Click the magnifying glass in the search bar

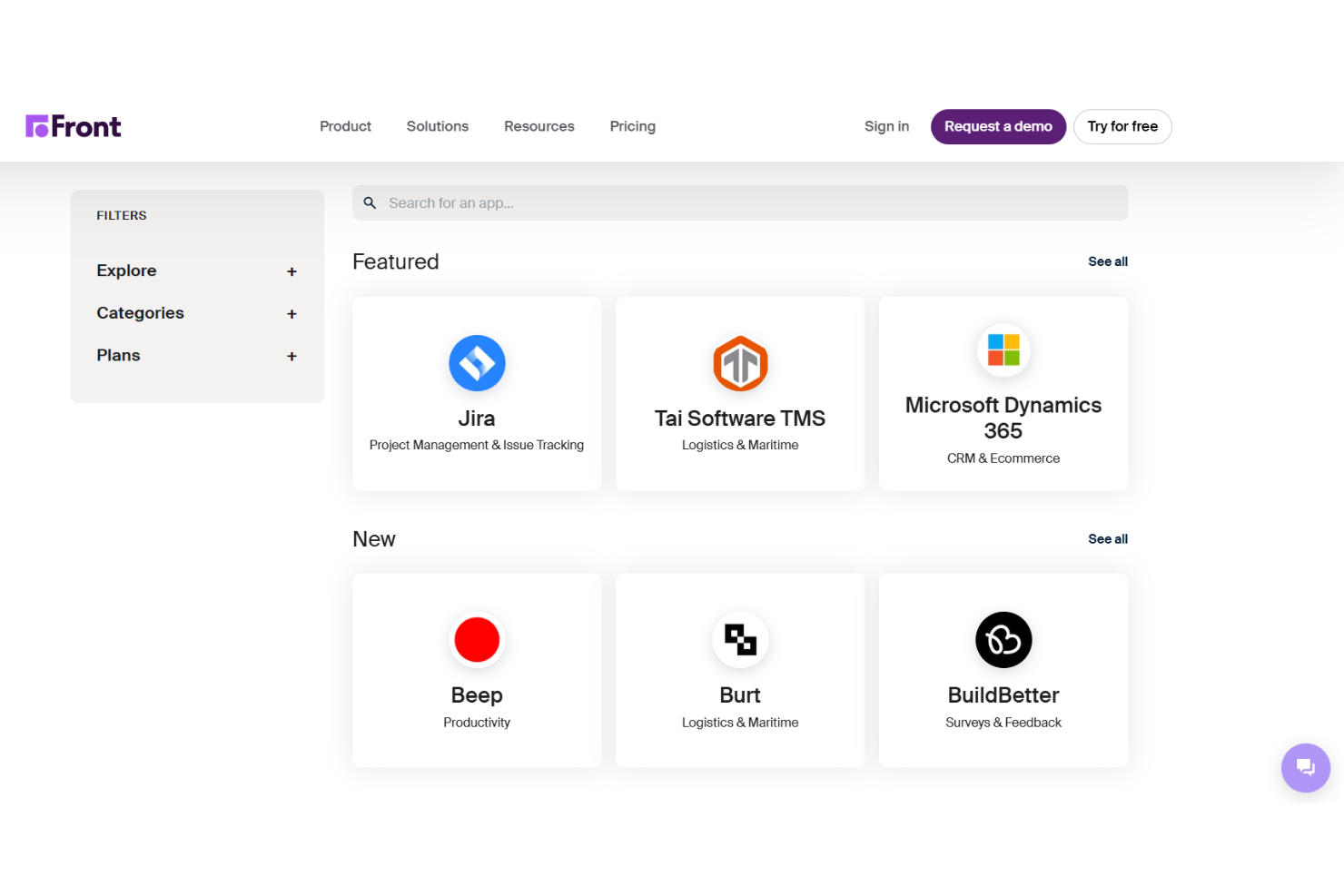tap(370, 202)
